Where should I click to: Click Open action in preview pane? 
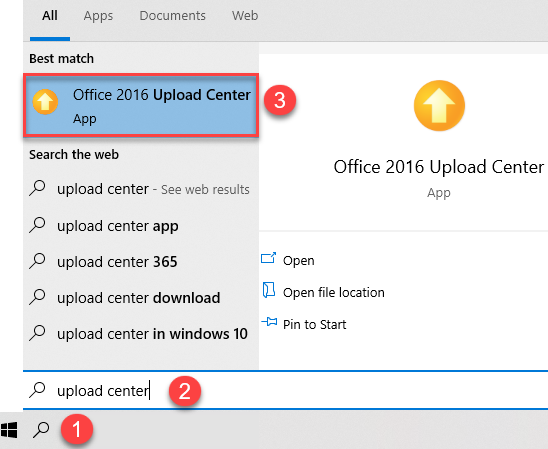(298, 261)
